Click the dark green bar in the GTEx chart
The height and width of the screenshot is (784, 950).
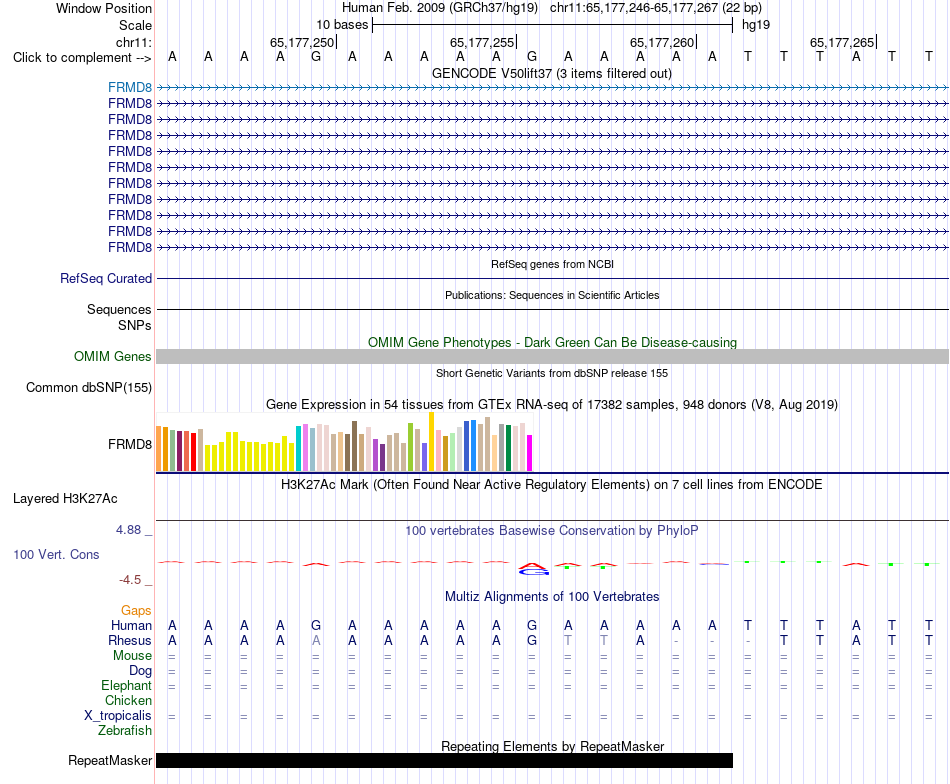(508, 448)
